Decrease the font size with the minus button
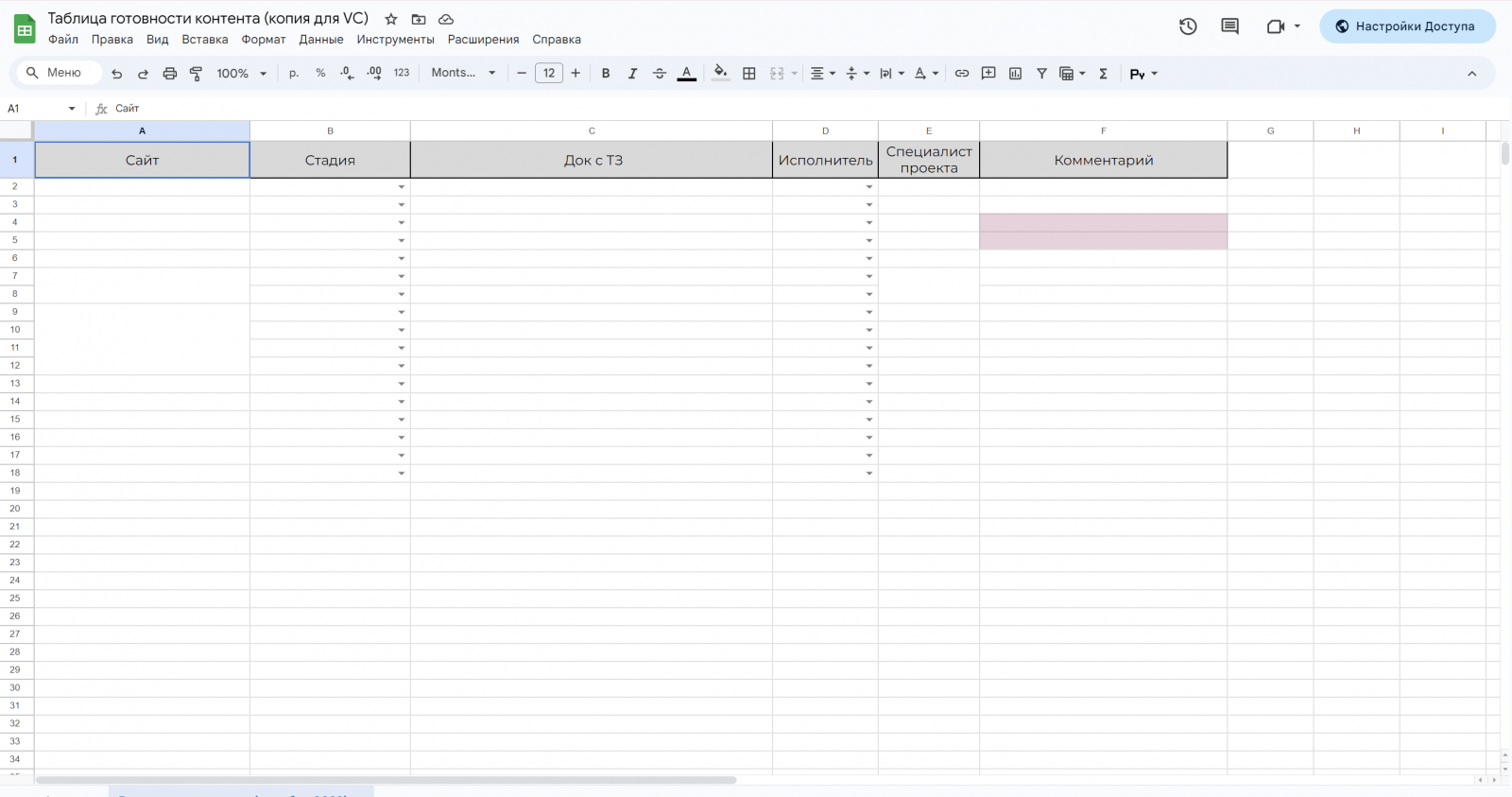1512x797 pixels. point(522,74)
